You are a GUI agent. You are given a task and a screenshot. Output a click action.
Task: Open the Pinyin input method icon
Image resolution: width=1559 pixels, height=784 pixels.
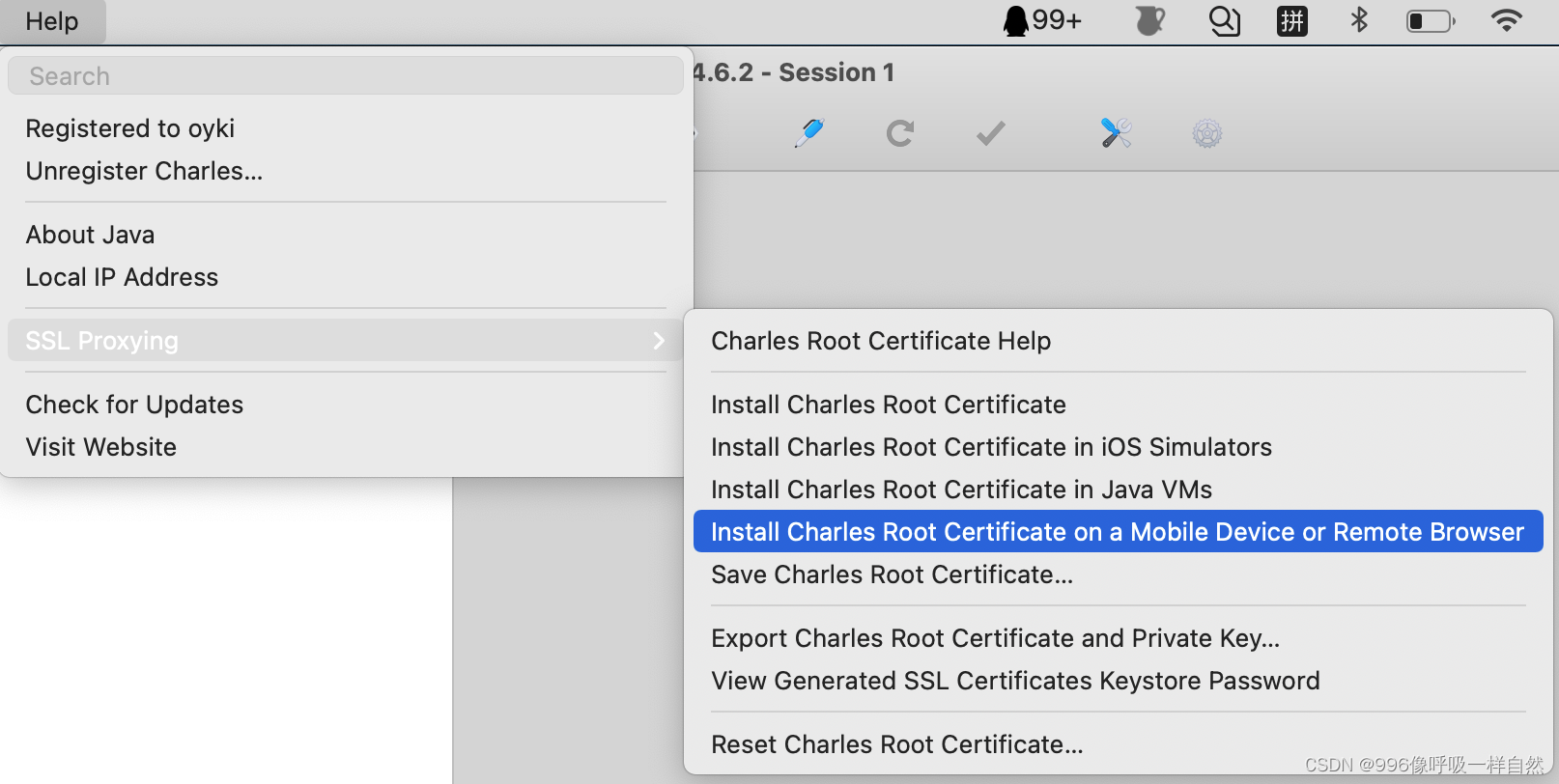click(1292, 20)
